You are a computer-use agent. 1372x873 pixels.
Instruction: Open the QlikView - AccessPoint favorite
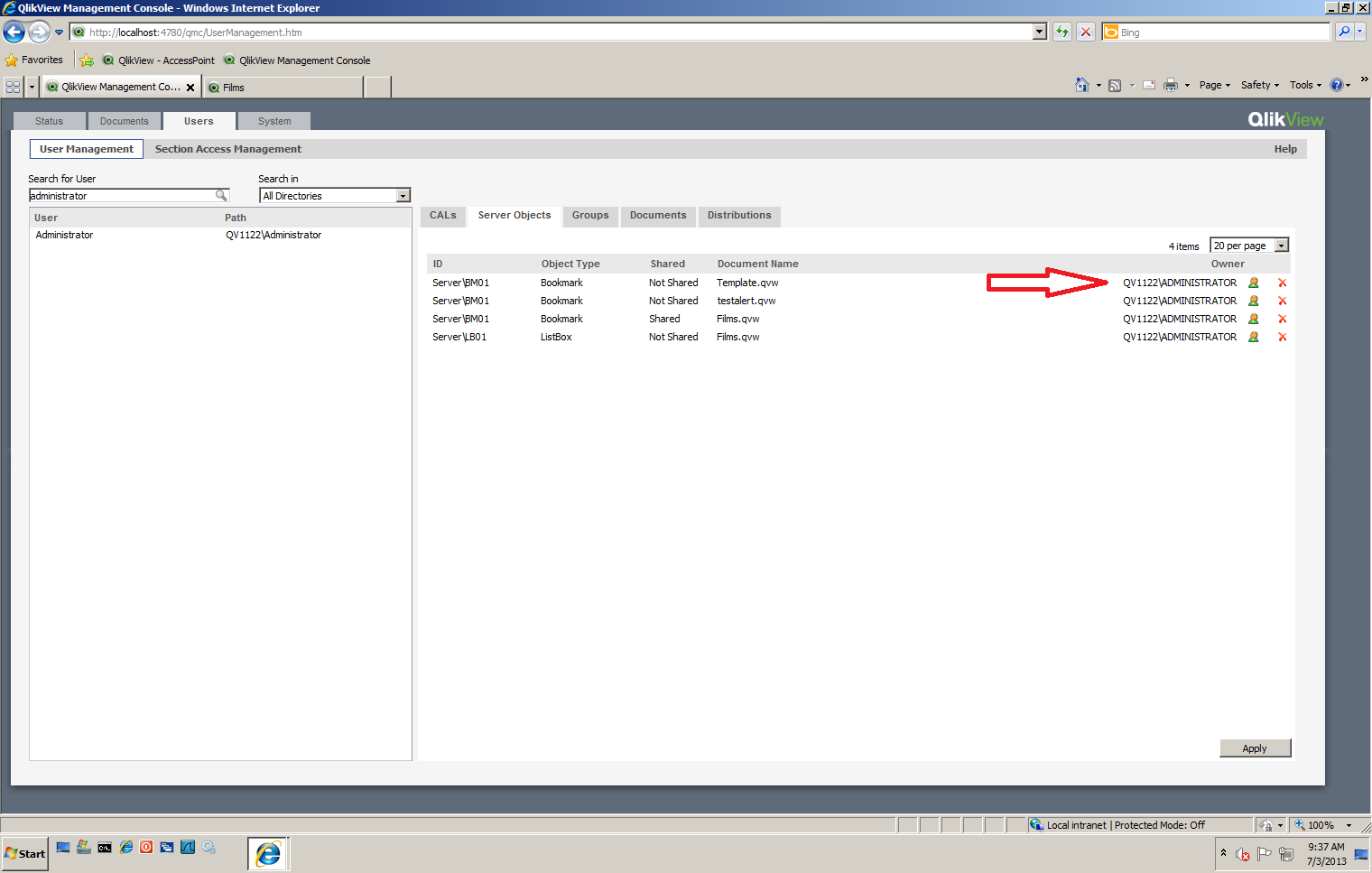159,60
